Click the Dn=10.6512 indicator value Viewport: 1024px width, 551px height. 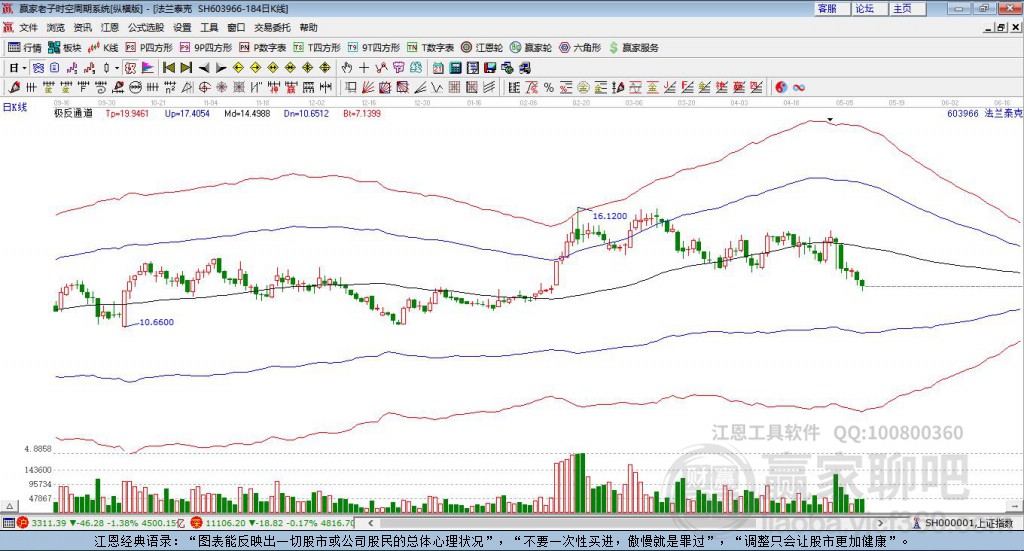[306, 113]
